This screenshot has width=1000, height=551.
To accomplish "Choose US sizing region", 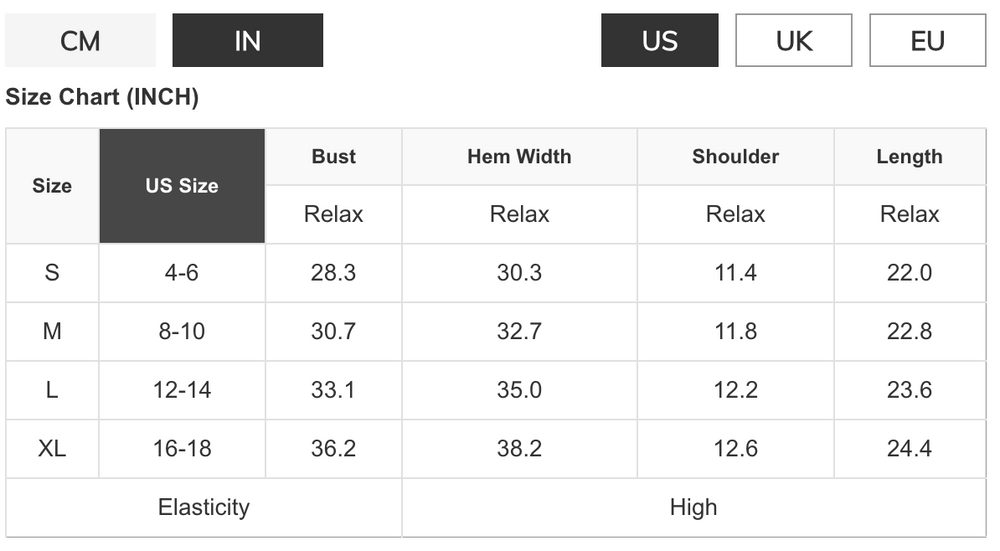I will click(x=659, y=41).
